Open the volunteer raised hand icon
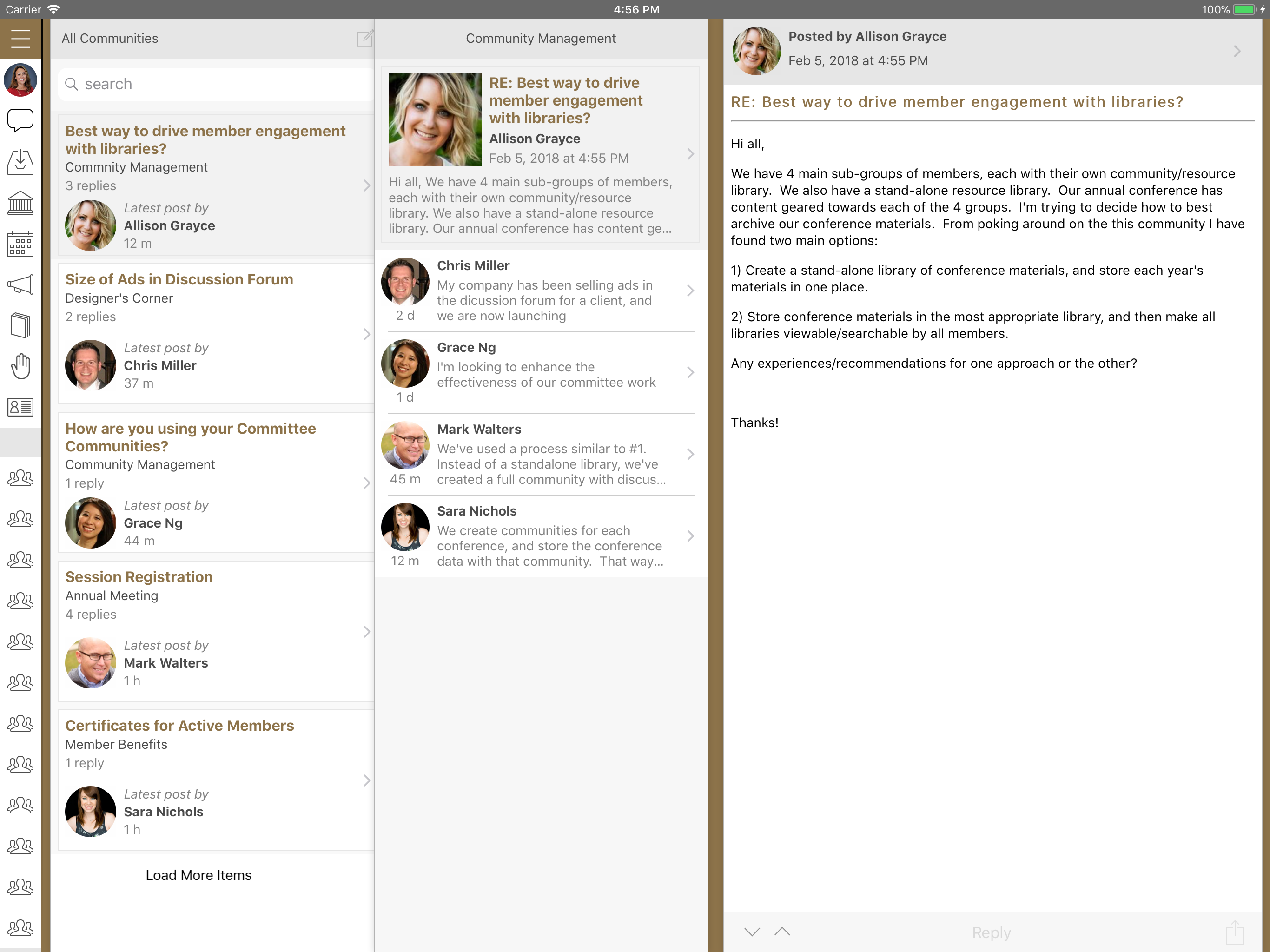The width and height of the screenshot is (1270, 952). 20,366
